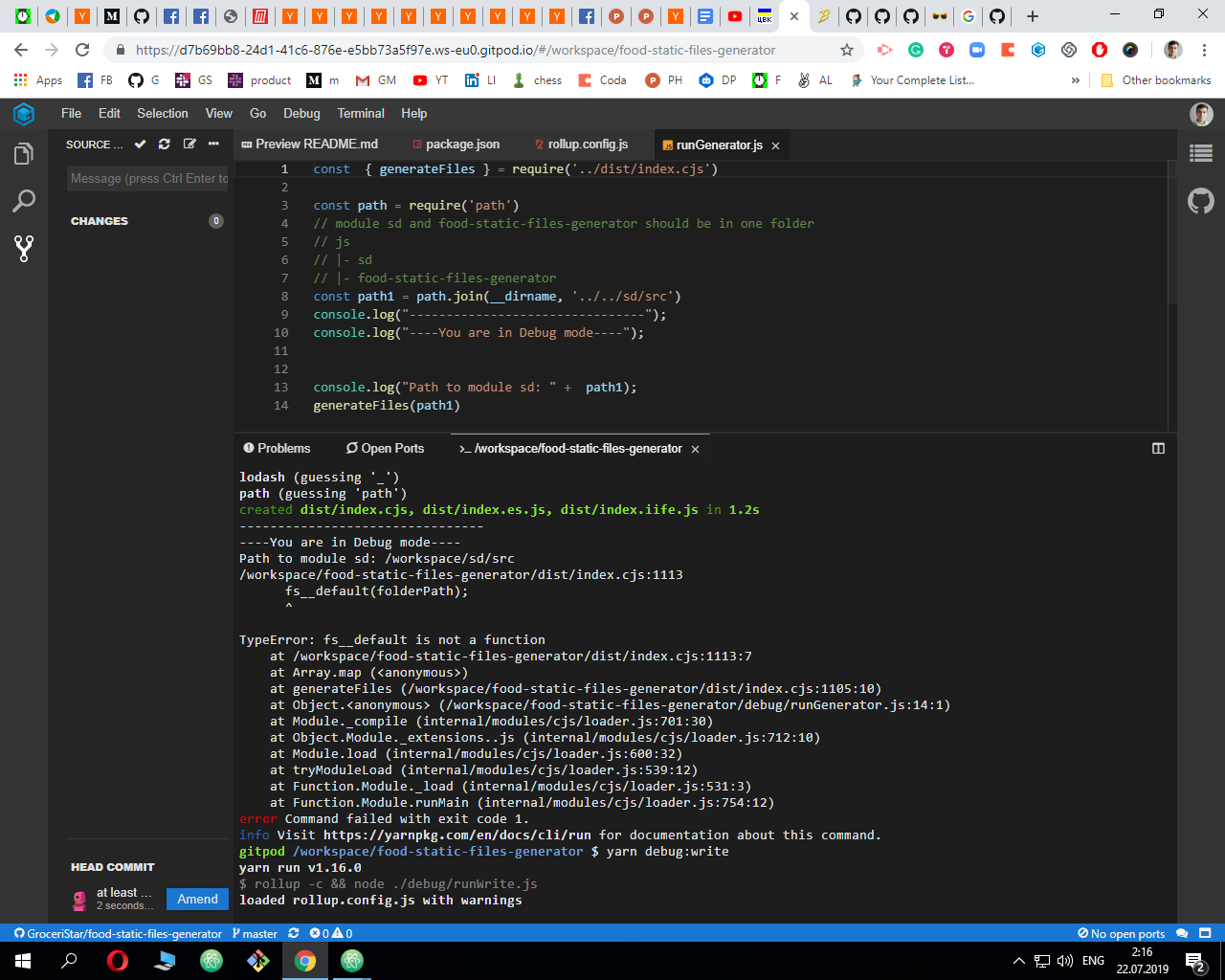This screenshot has height=980, width=1225.
Task: Click the Amend button
Action: (197, 899)
